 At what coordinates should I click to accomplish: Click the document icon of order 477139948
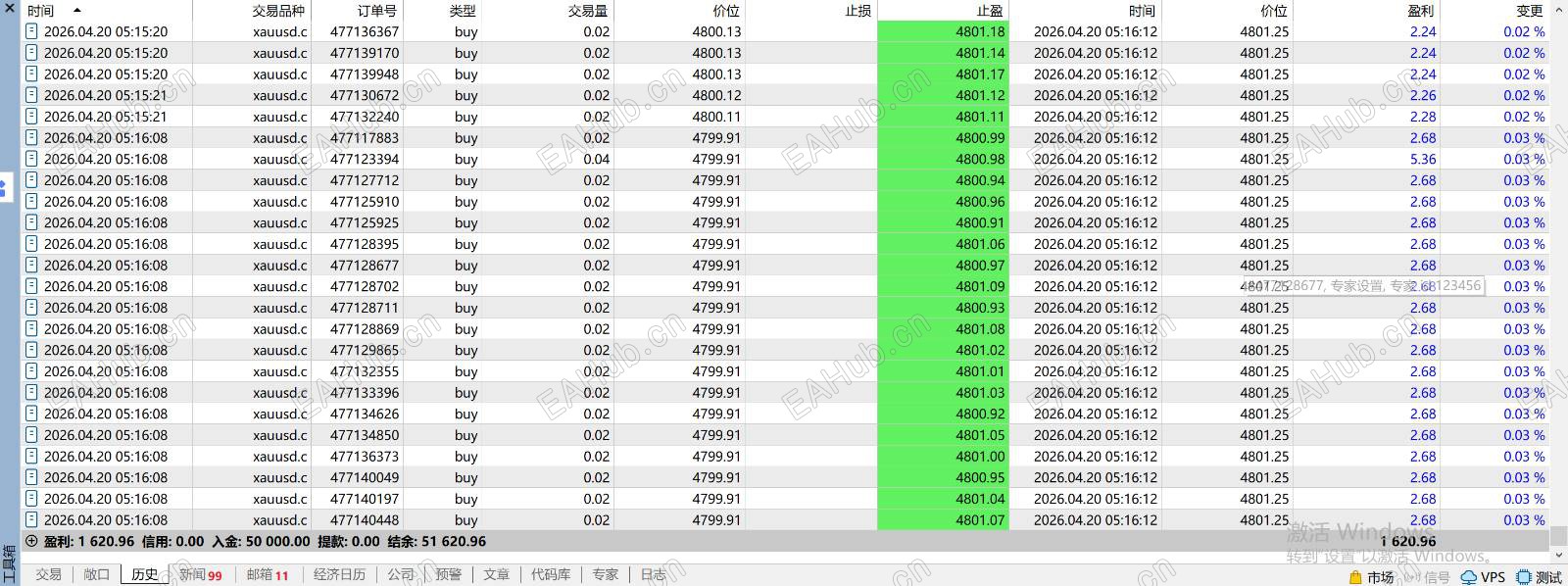point(31,73)
